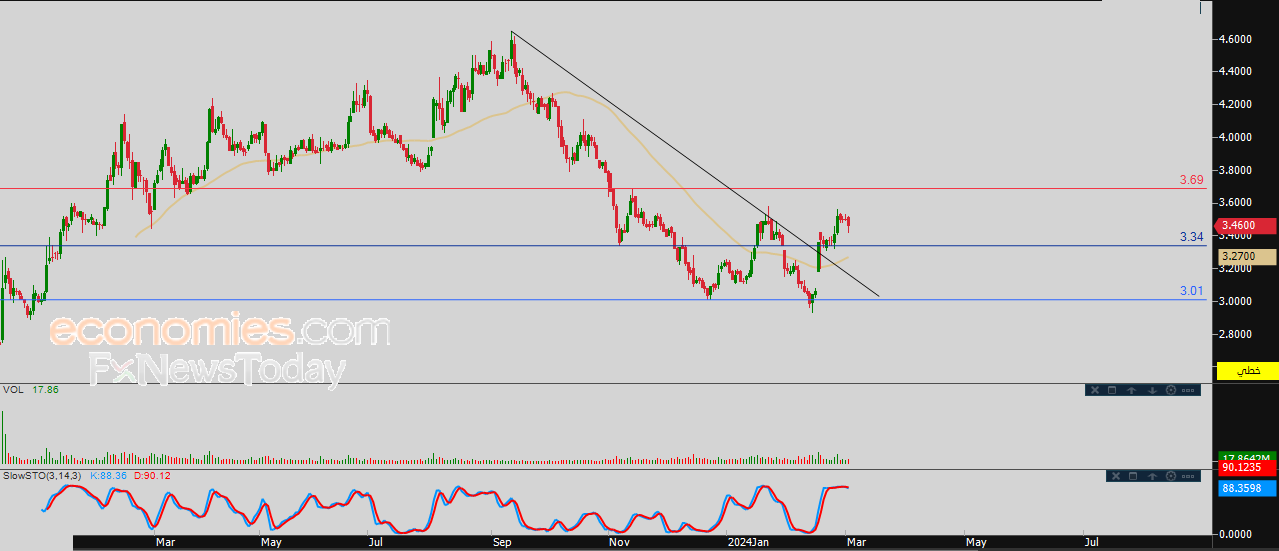This screenshot has height=551, width=1279.
Task: Select the red 90.1235 stochastic value tag
Action: pyautogui.click(x=1246, y=467)
